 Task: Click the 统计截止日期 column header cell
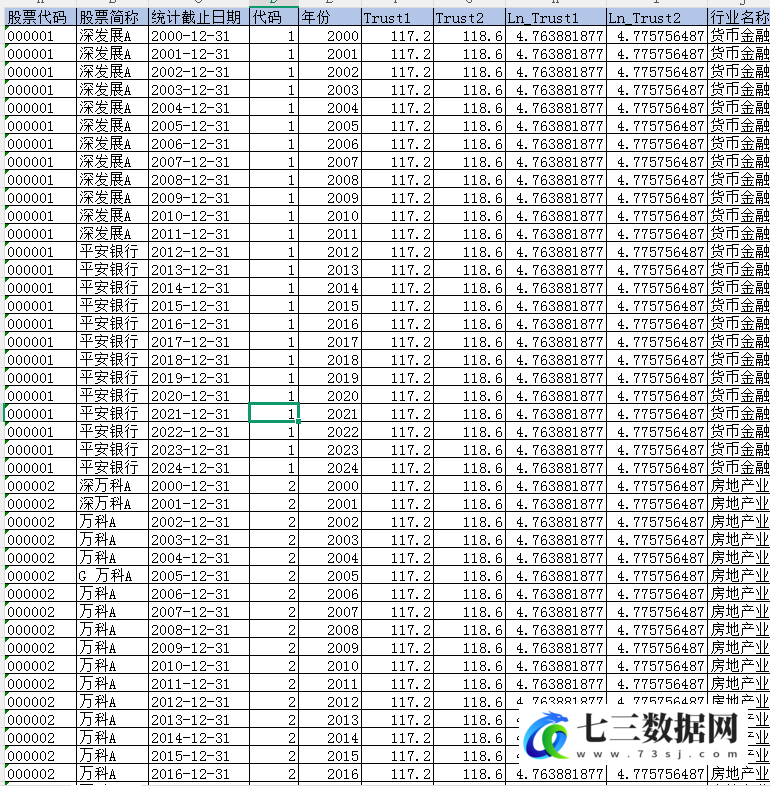199,18
